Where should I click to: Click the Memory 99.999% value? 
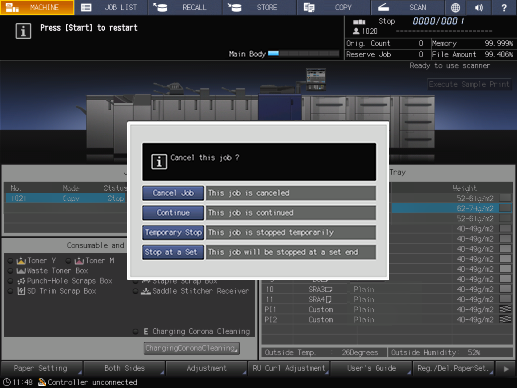499,43
